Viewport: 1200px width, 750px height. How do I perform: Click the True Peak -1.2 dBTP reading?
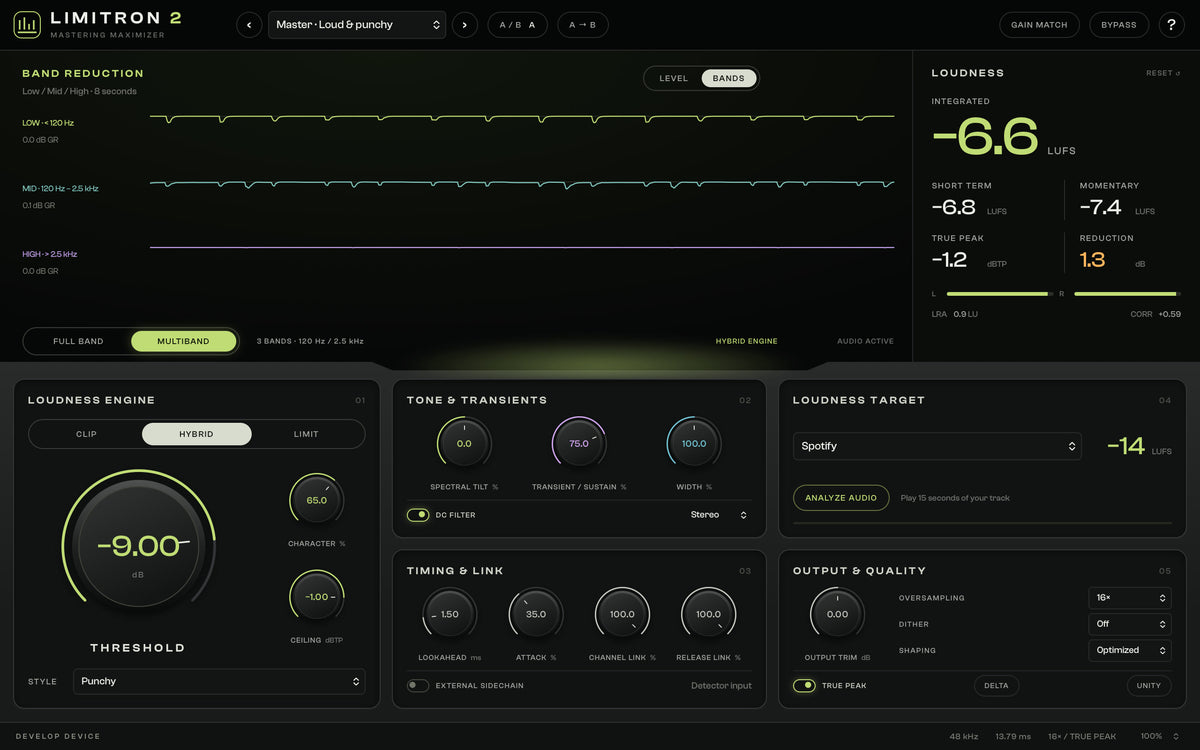pos(949,260)
